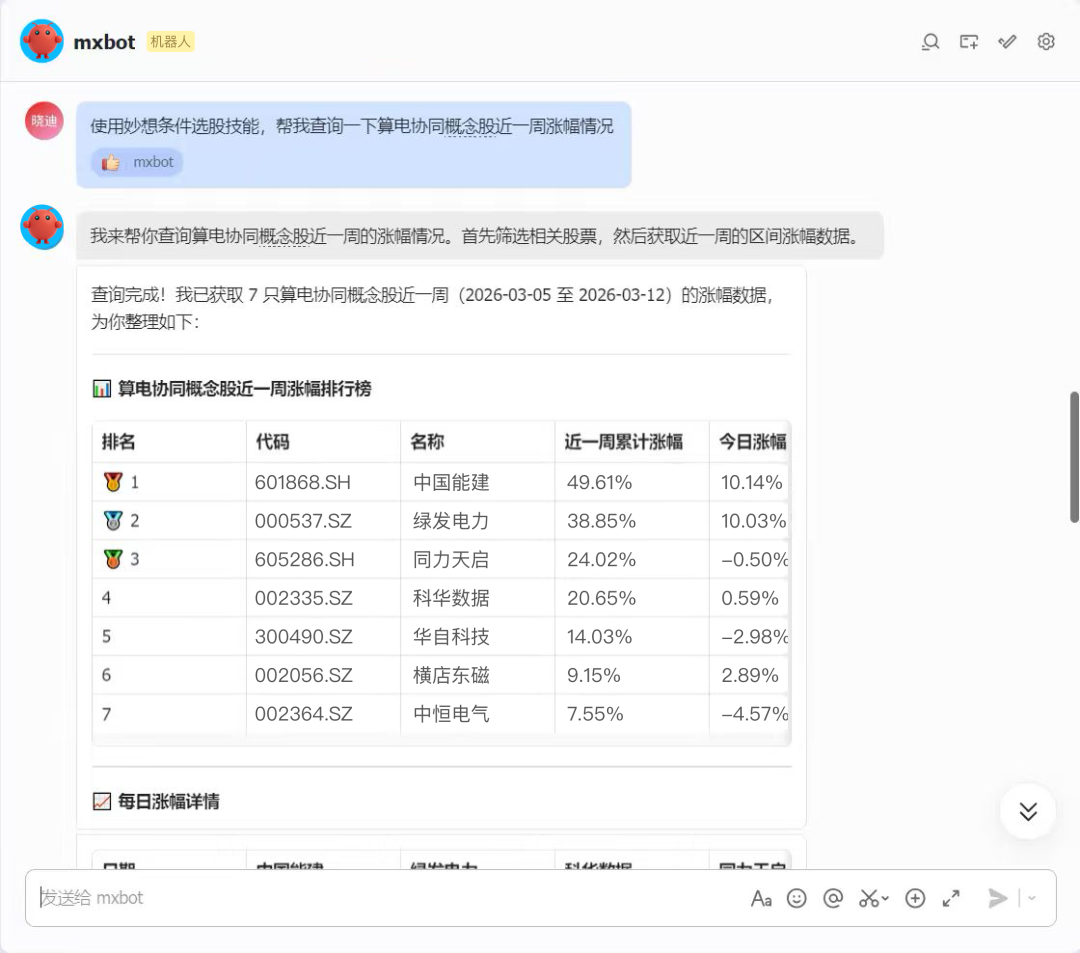Click the 9.15% weekly gain value
Viewport: 1080px width, 953px height.
(593, 675)
